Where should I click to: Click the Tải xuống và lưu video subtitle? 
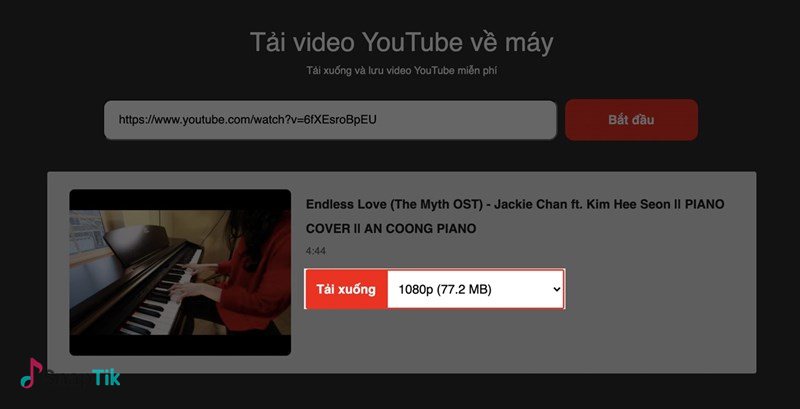tap(402, 70)
